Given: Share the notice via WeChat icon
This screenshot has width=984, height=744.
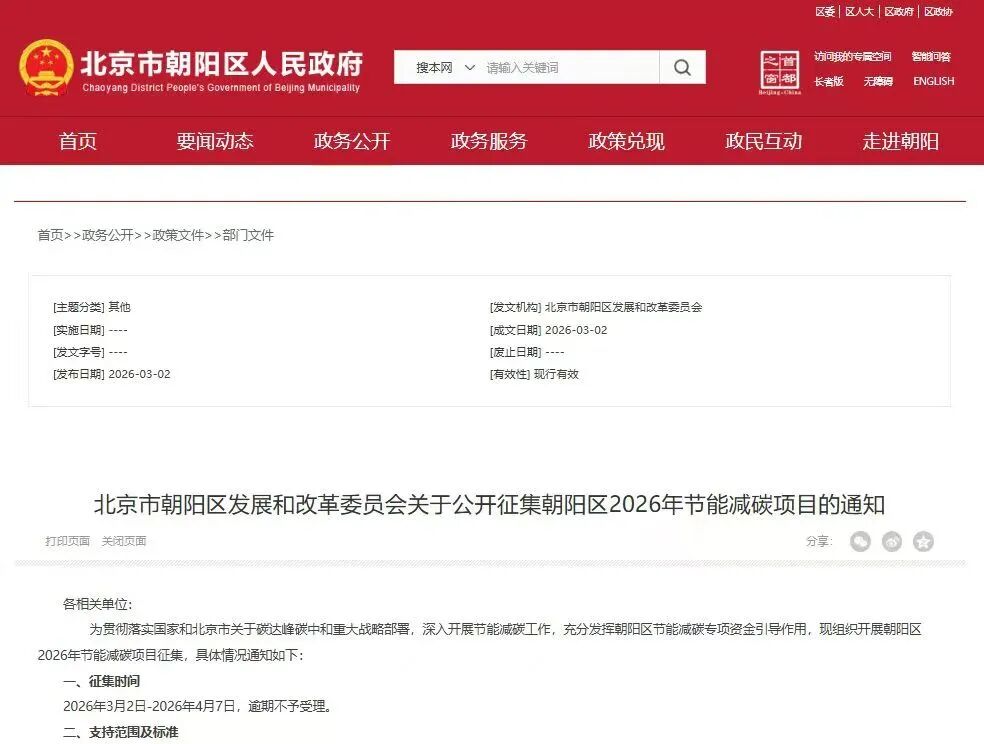Looking at the screenshot, I should click(x=860, y=541).
